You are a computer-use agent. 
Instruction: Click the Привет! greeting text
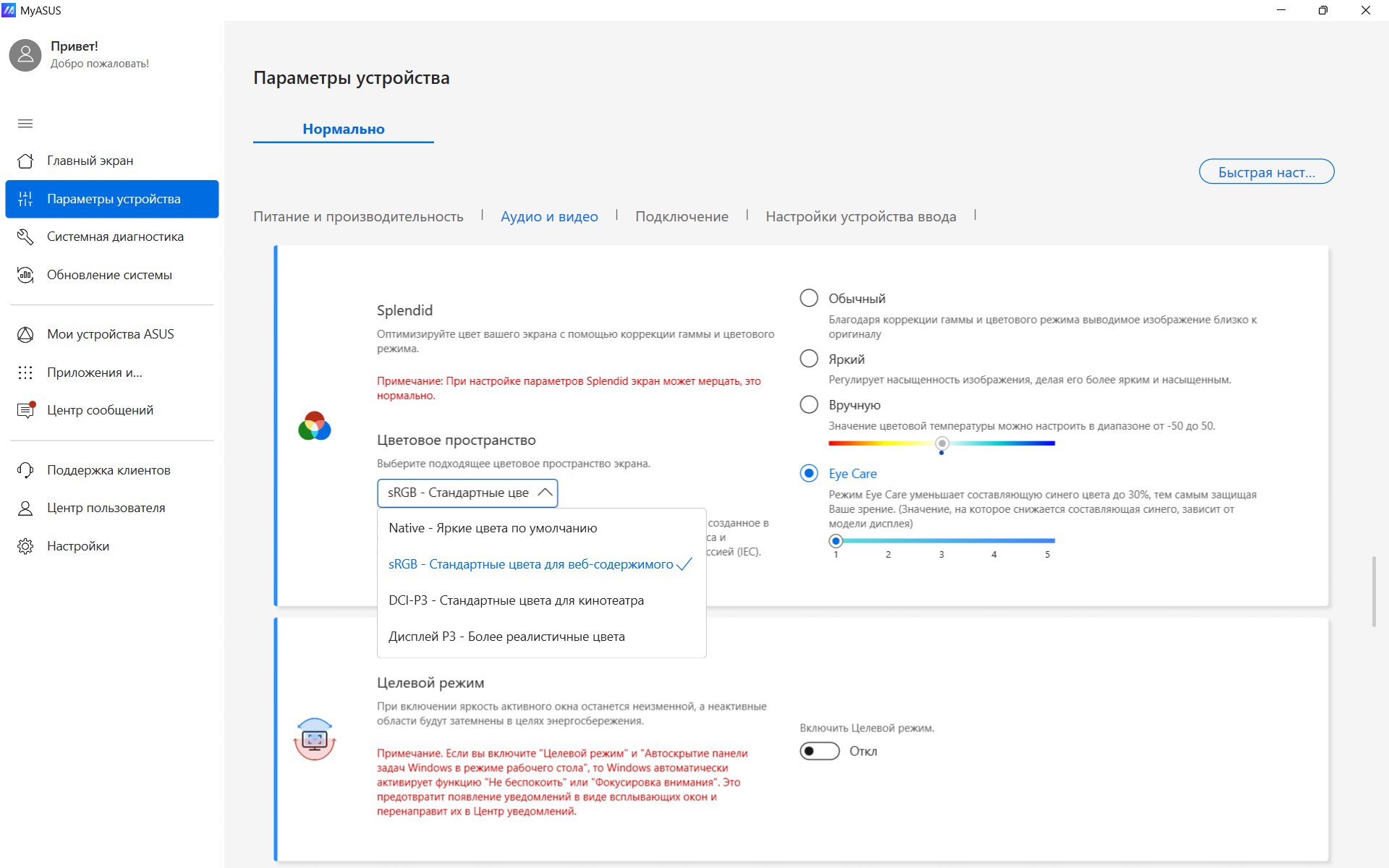click(x=74, y=46)
